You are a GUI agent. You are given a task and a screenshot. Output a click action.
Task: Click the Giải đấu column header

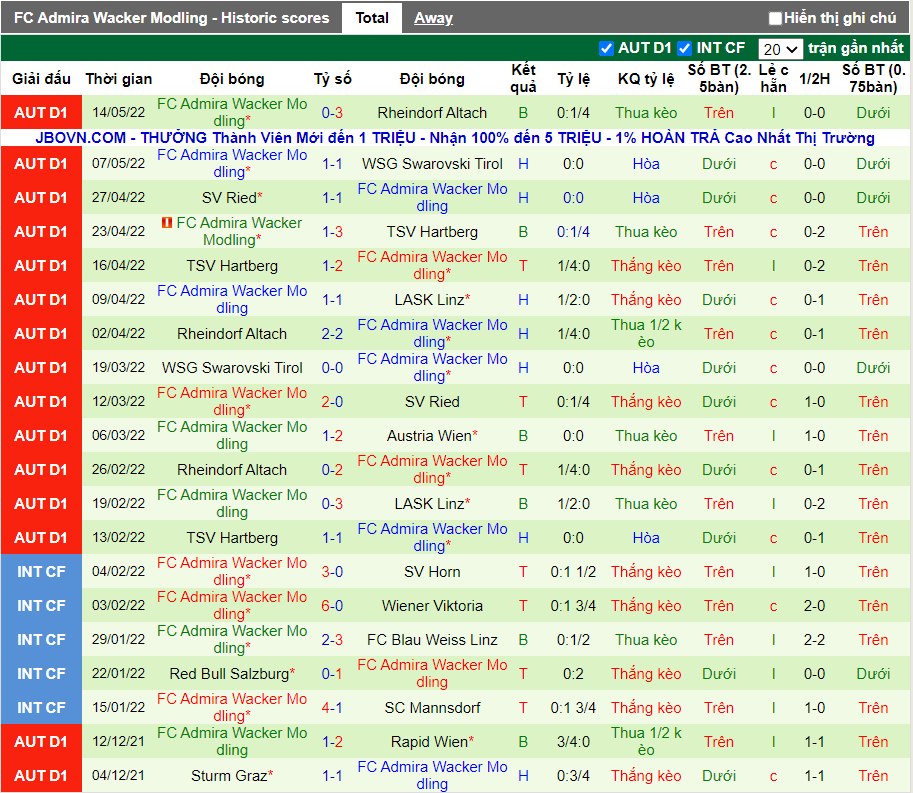tap(41, 79)
